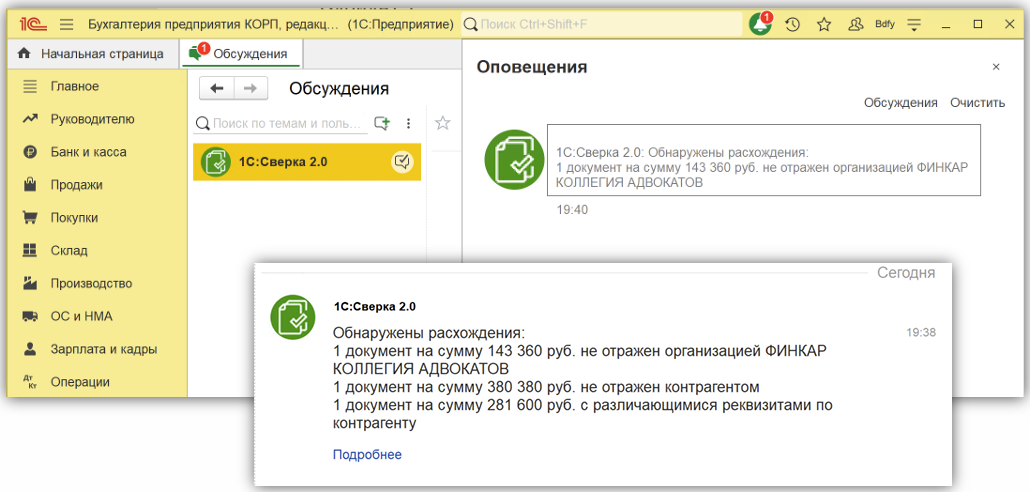
Task: Click the Главное list icon
Action: pyautogui.click(x=30, y=86)
